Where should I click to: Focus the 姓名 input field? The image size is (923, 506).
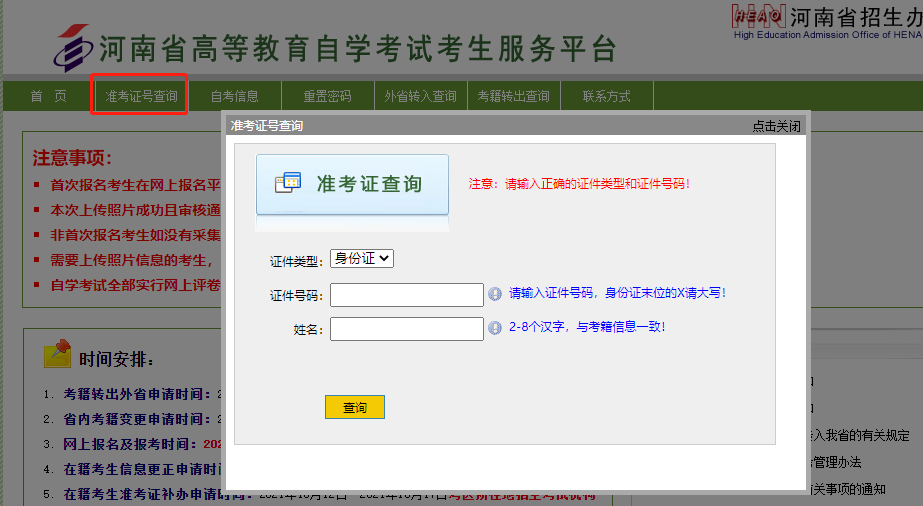pos(406,329)
